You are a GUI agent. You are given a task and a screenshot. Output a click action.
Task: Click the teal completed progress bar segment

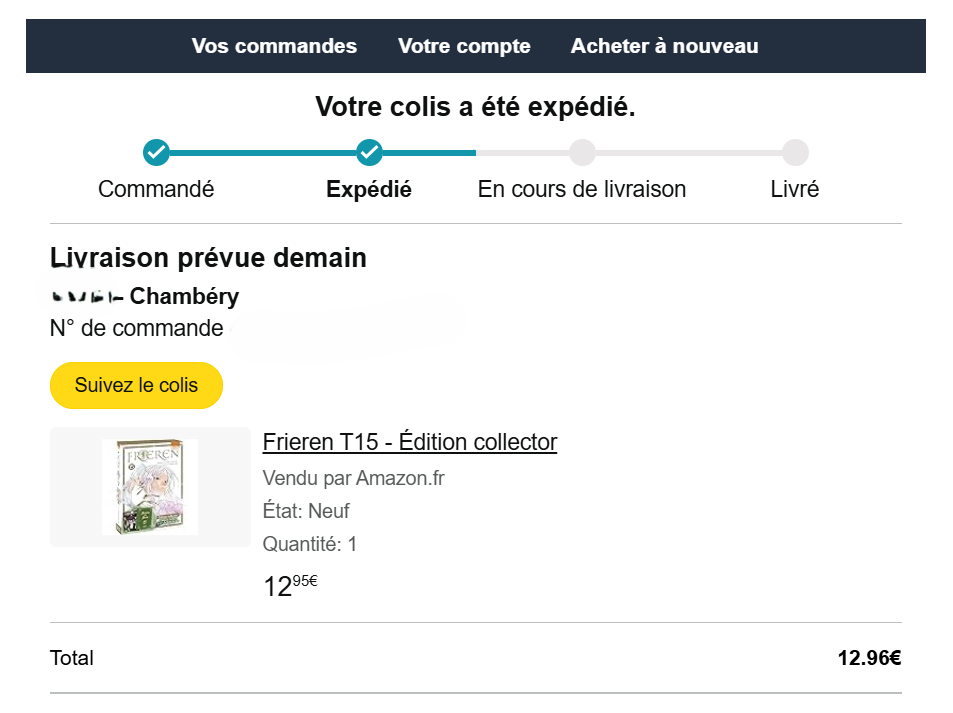(262, 153)
